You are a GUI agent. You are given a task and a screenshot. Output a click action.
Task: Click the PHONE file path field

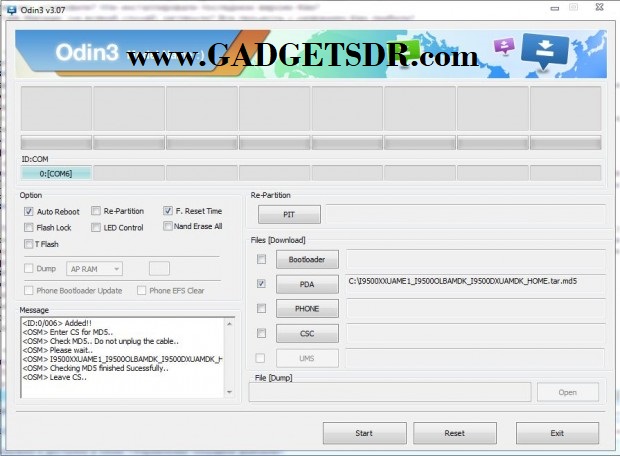point(476,308)
